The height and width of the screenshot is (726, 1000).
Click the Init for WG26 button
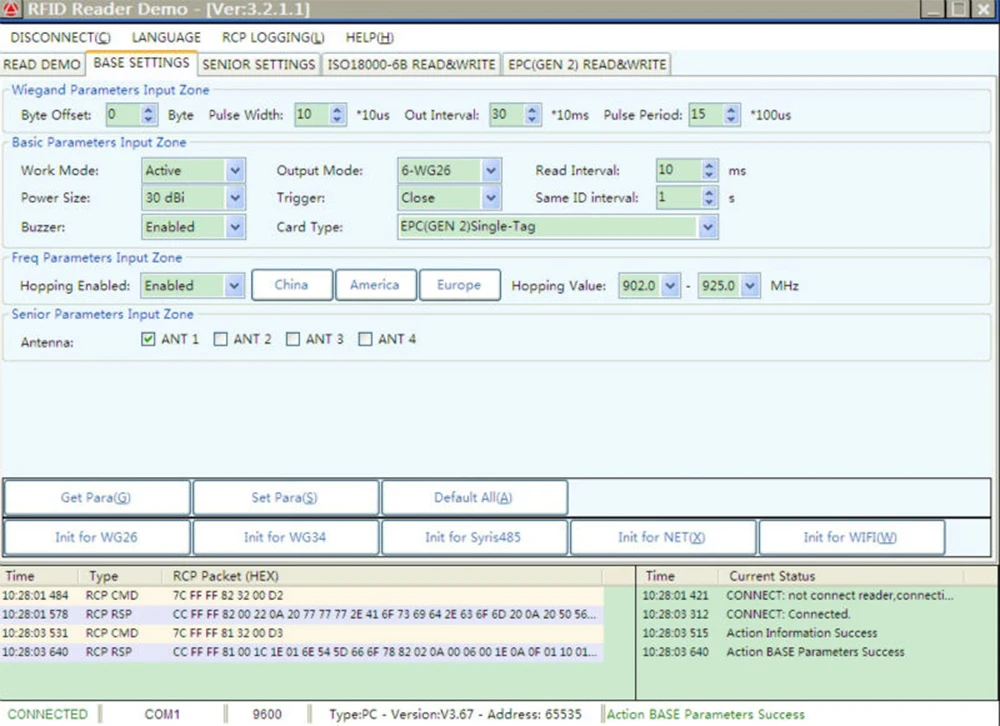96,537
